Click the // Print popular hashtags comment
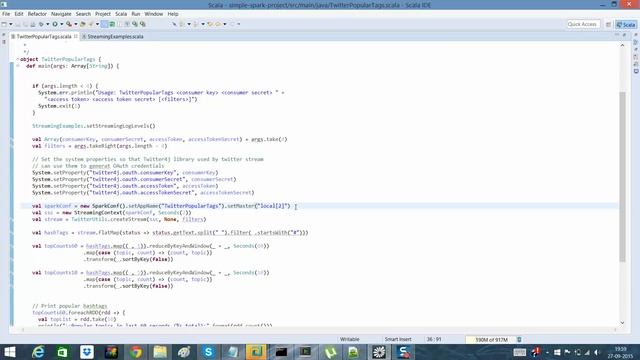The width and height of the screenshot is (640, 360). 69,306
